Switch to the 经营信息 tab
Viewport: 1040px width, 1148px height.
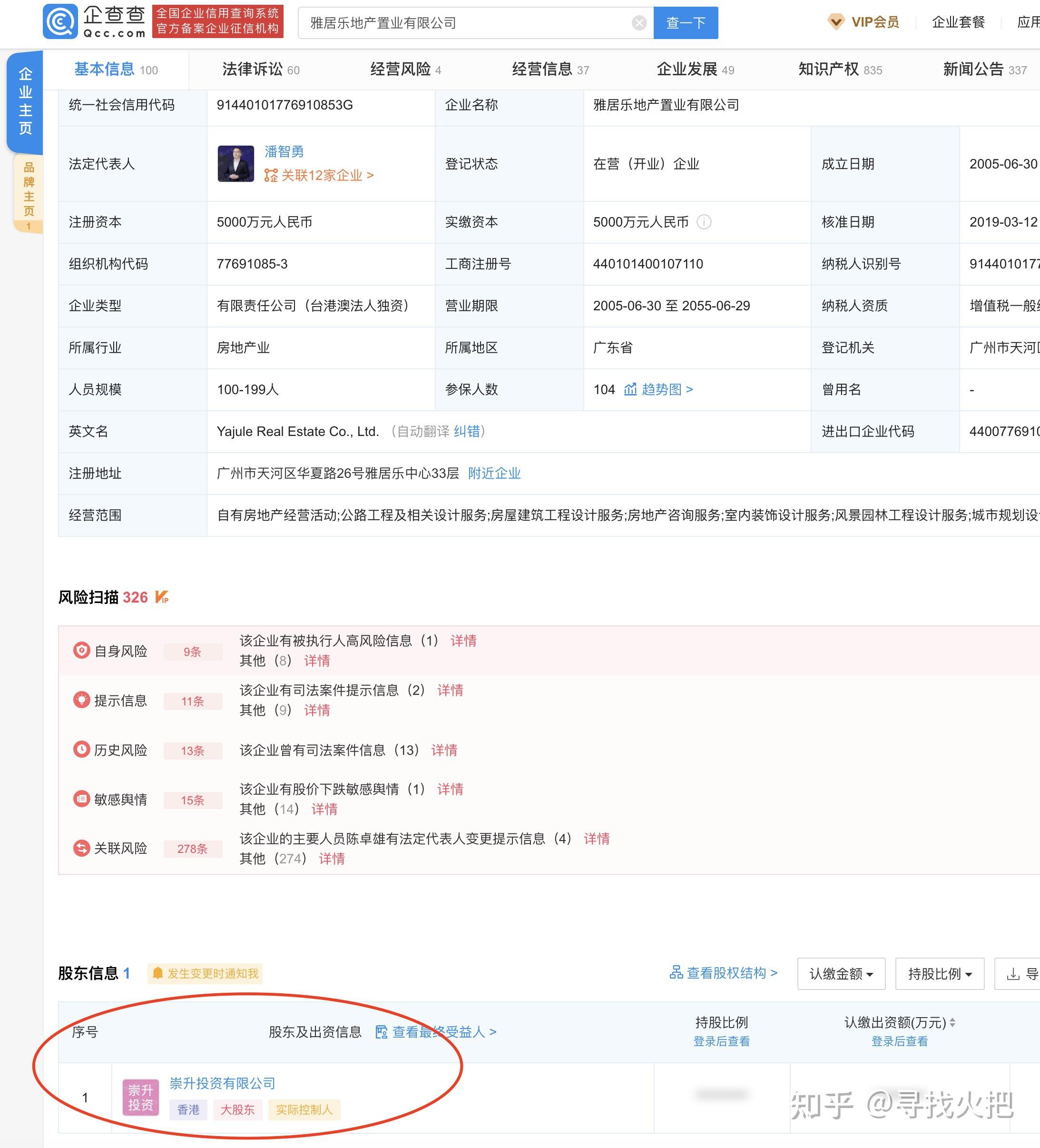(x=550, y=69)
